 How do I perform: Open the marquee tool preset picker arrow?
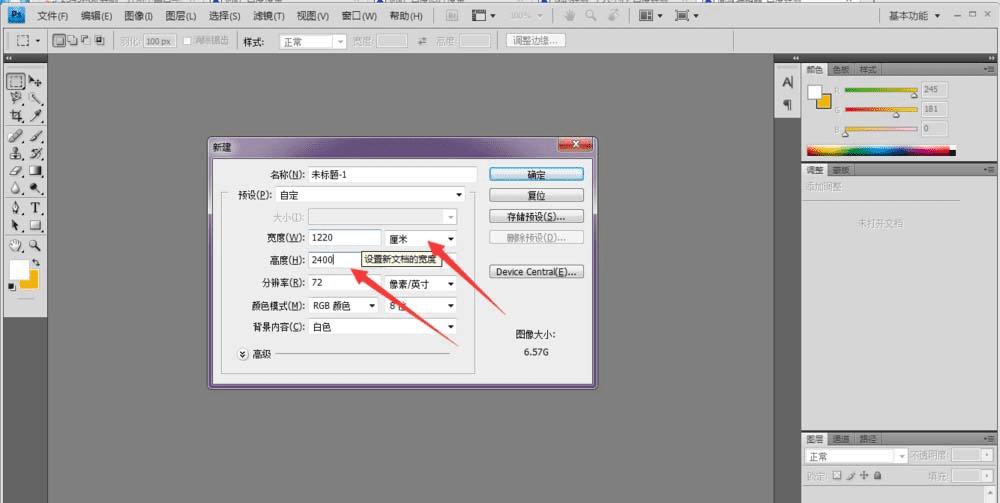38,41
